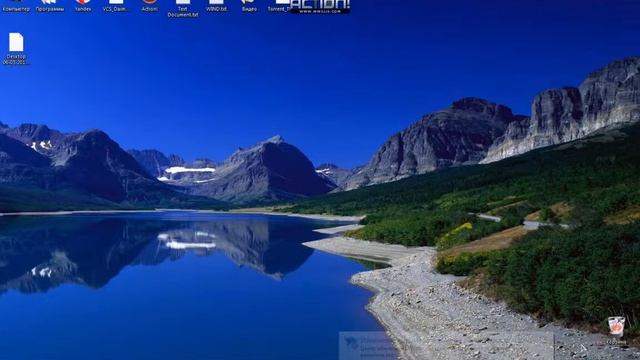Launch the Yandex browser shortcut

[x=83, y=6]
